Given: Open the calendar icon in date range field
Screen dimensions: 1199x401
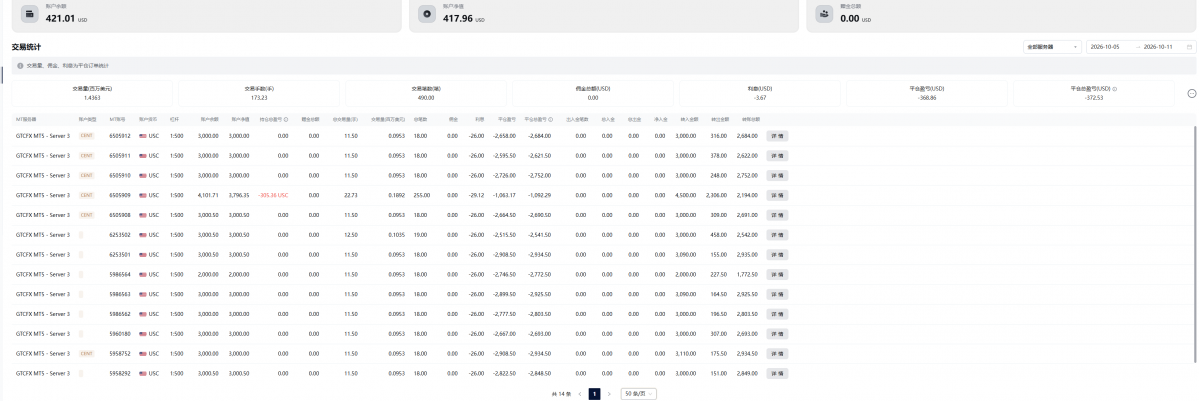Looking at the screenshot, I should click(x=1189, y=47).
